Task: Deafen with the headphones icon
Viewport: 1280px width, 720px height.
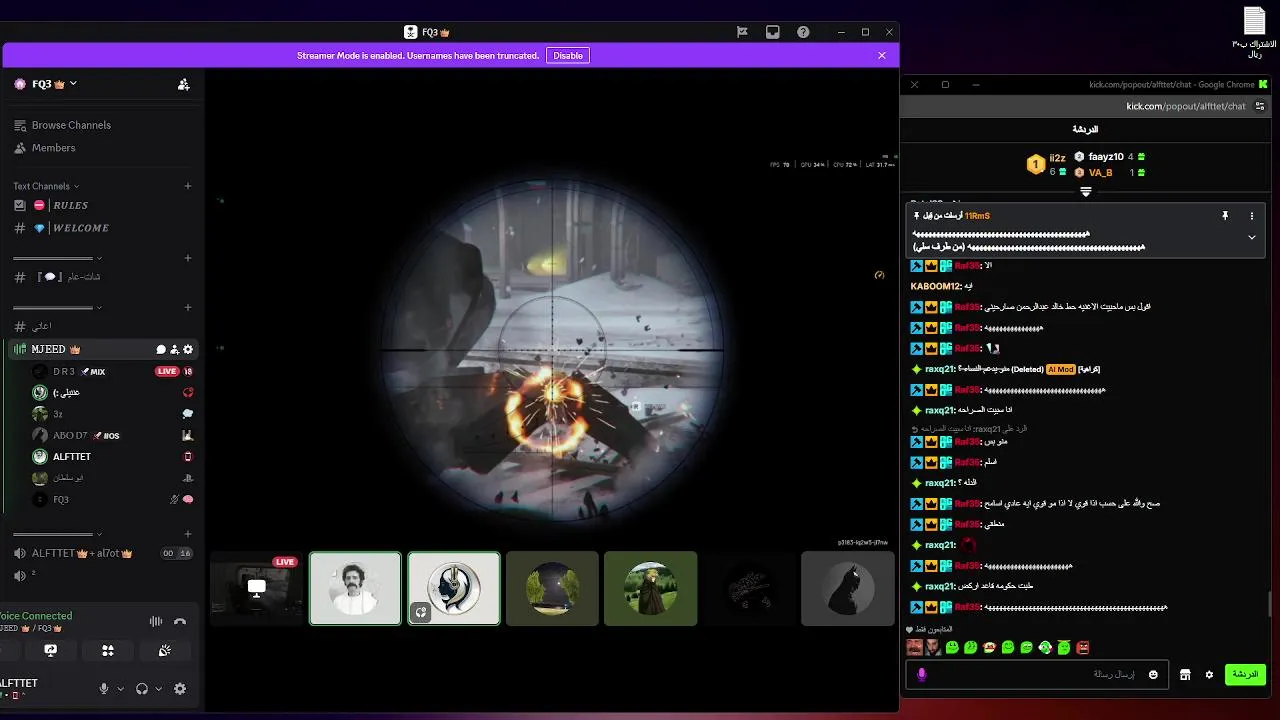Action: (142, 689)
